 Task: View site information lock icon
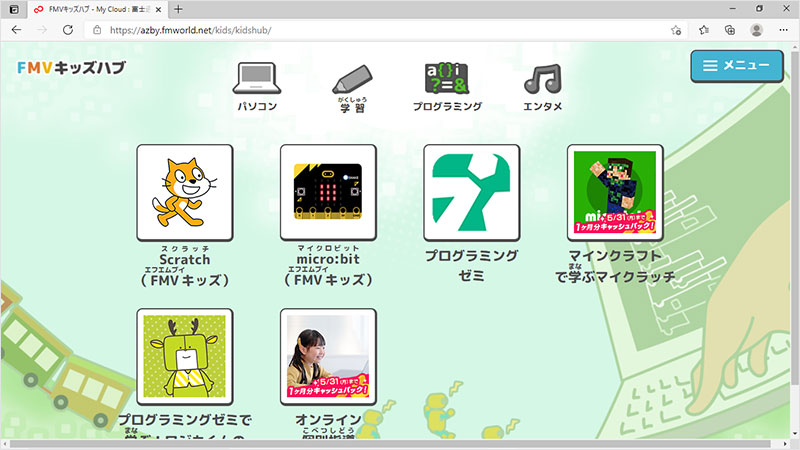97,30
